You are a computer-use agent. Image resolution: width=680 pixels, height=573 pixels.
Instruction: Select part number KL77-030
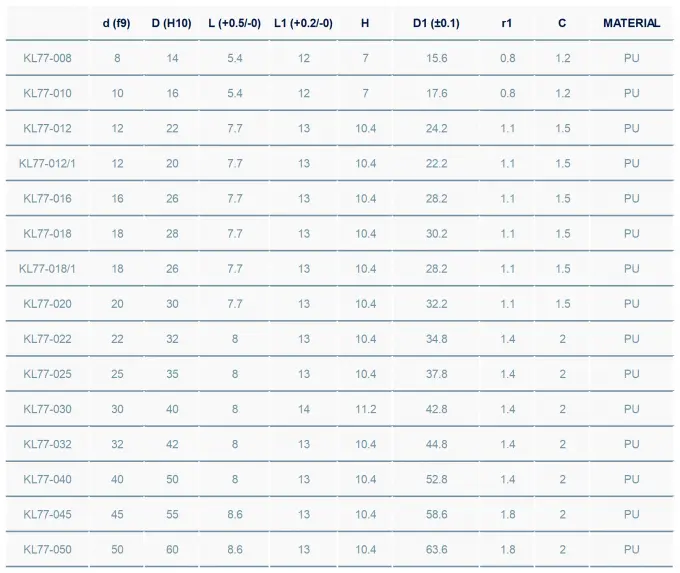[48, 409]
